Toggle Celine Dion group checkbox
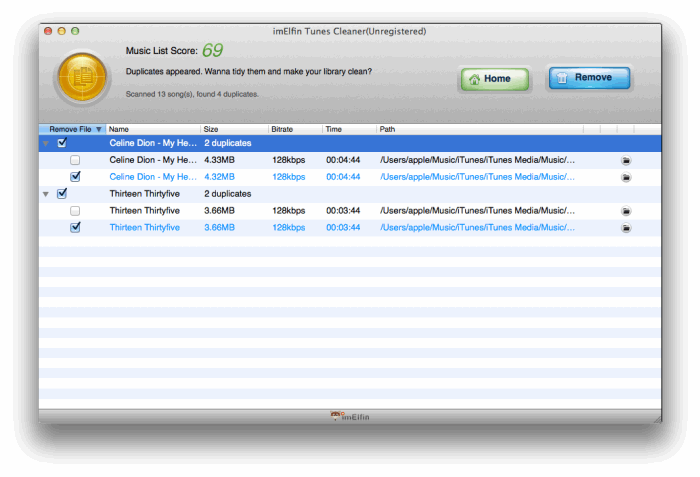 point(62,143)
